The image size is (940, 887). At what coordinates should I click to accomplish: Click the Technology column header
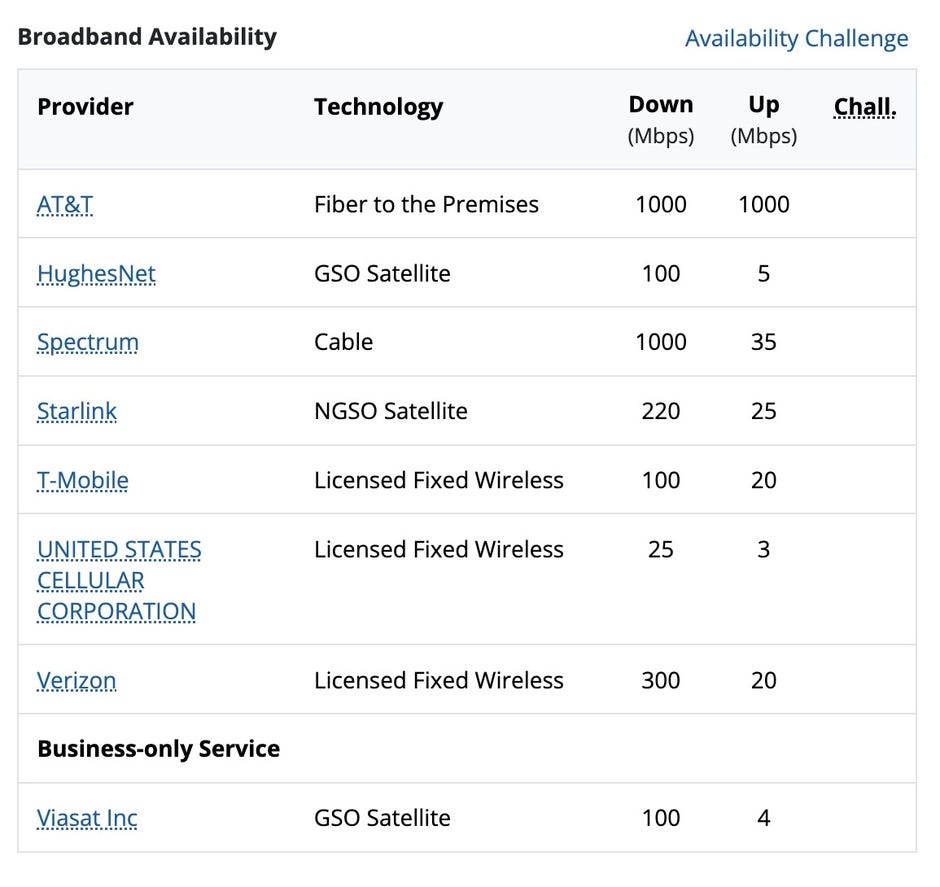378,107
